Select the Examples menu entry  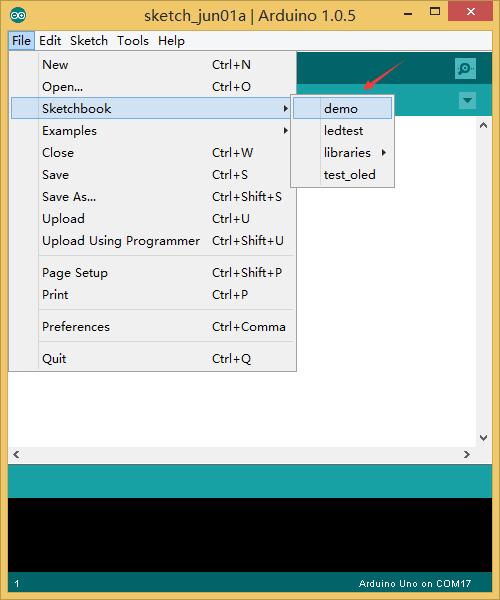(x=151, y=130)
